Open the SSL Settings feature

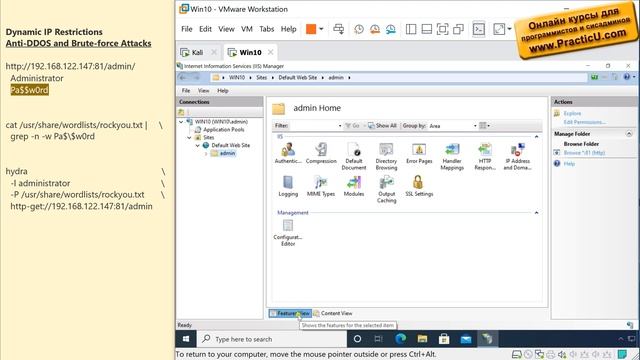419,186
